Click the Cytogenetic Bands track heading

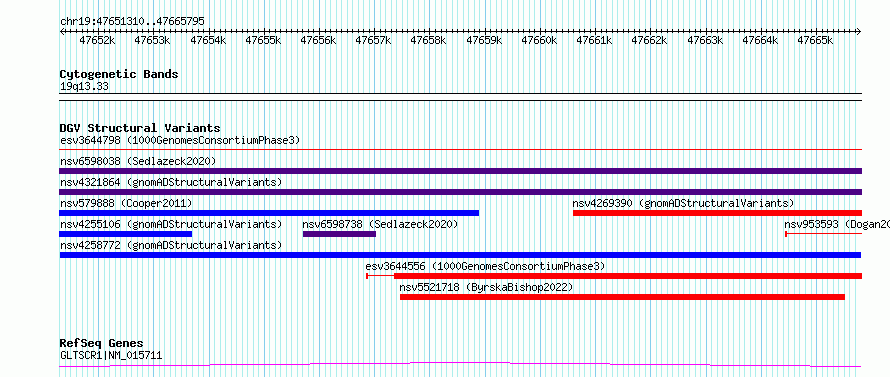pyautogui.click(x=119, y=74)
